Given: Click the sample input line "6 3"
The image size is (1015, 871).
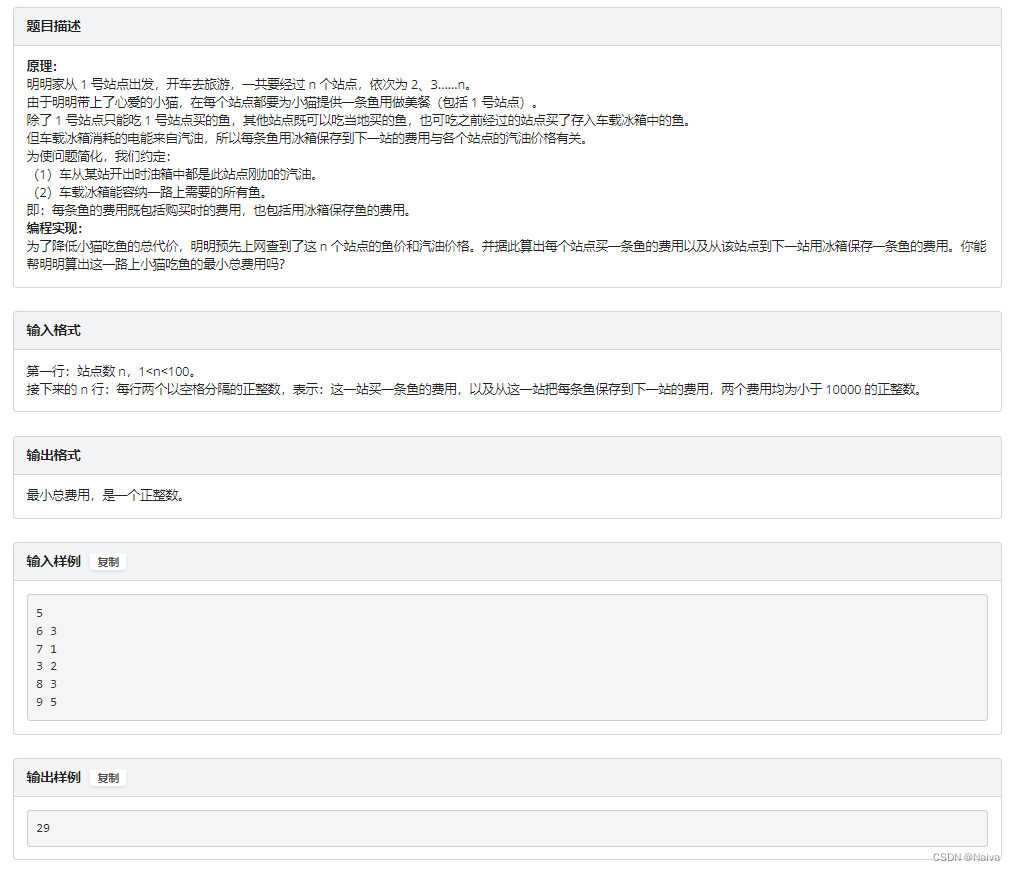Looking at the screenshot, I should tap(47, 631).
